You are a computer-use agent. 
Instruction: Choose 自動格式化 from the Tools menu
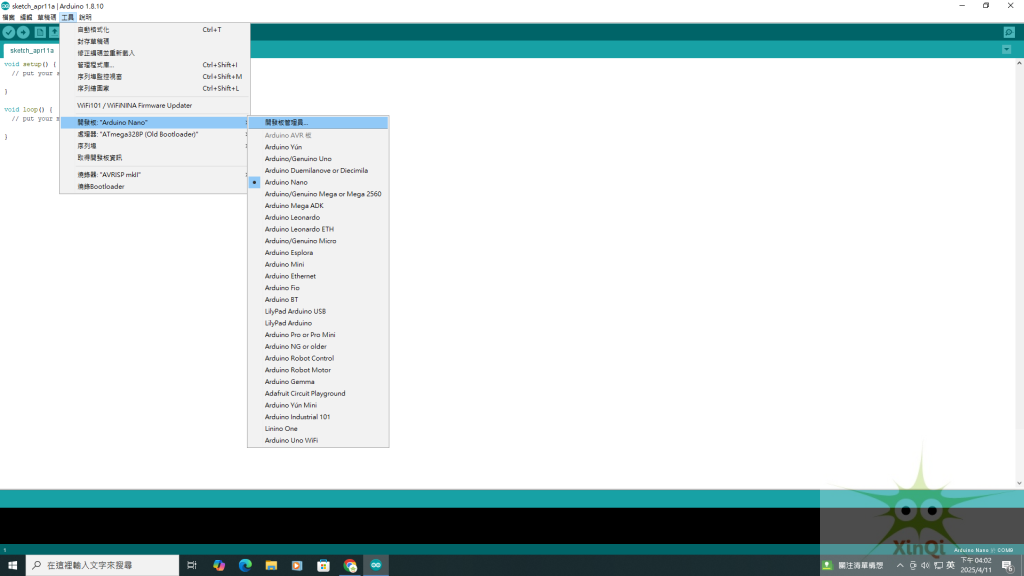[155, 29]
